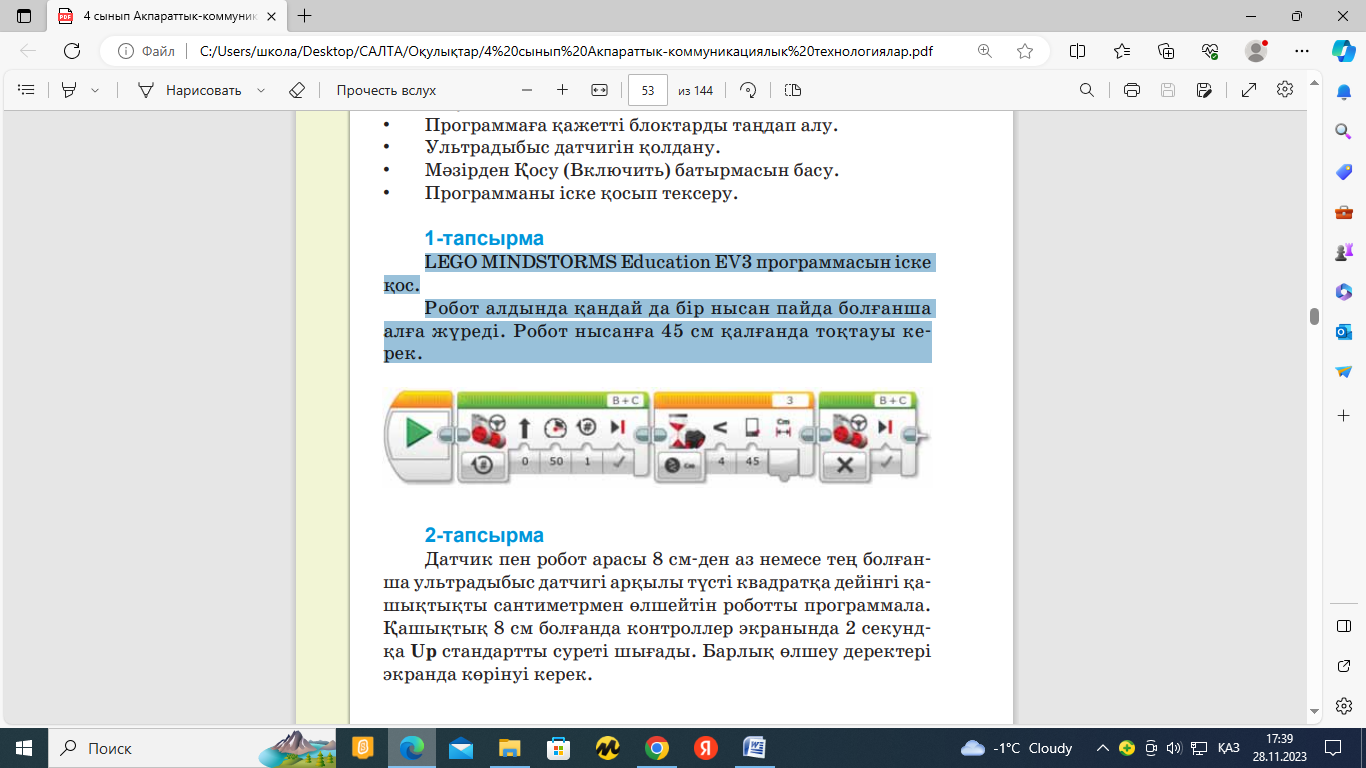Screen dimensions: 1366x768
Task: Open the Windows notification center
Action: (x=1333, y=748)
